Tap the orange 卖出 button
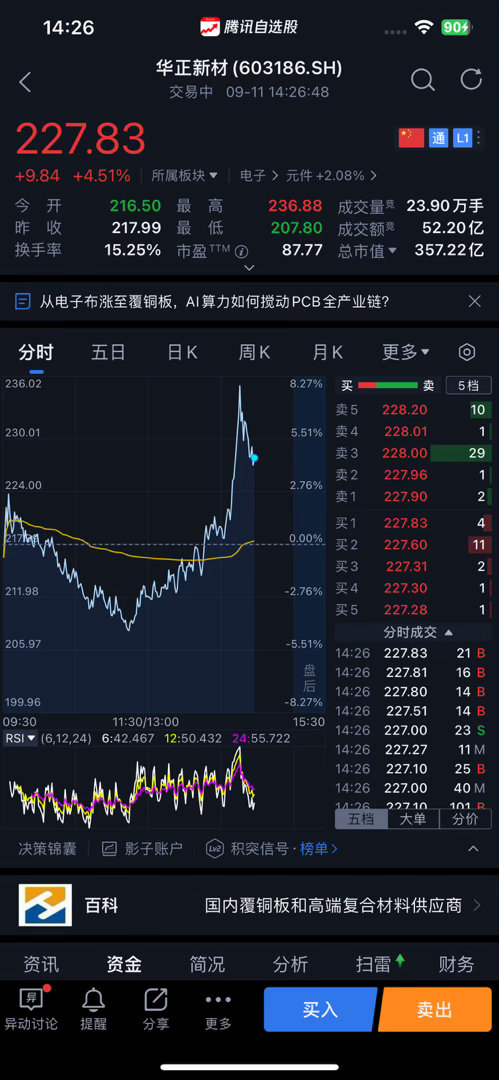 click(435, 1010)
